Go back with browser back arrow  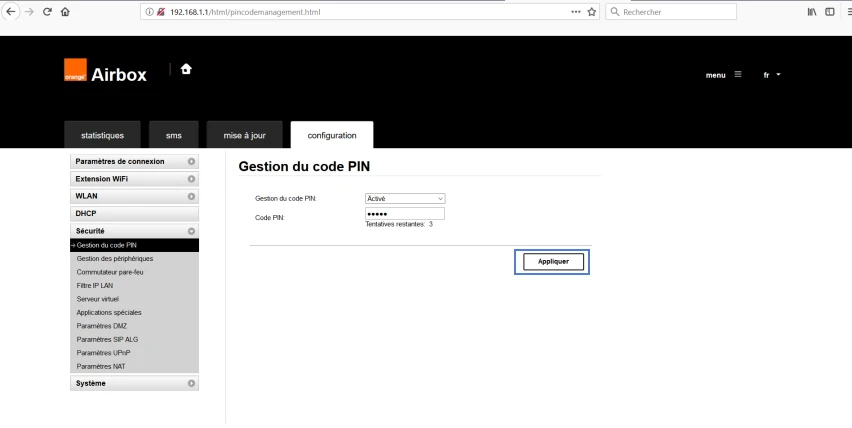[x=11, y=11]
